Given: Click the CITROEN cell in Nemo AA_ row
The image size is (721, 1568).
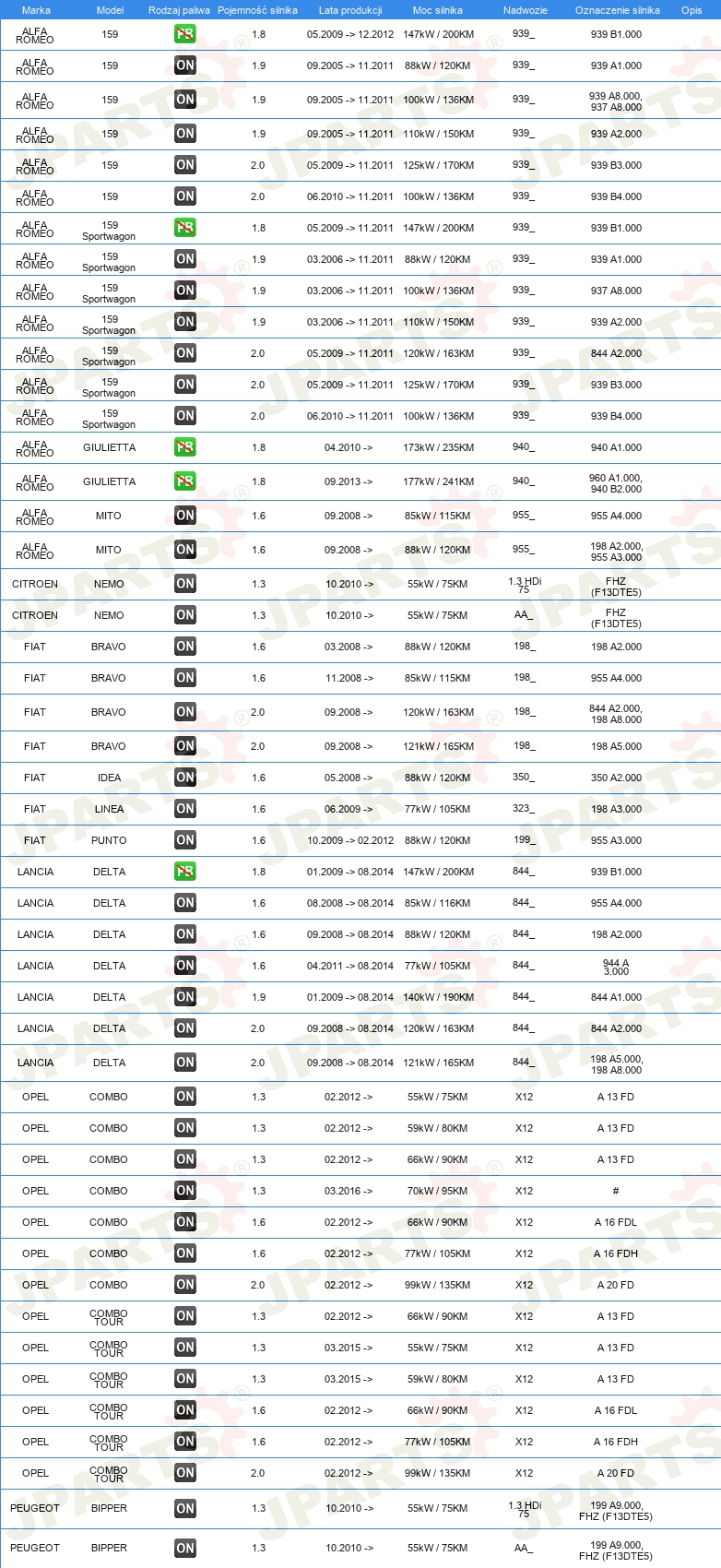Looking at the screenshot, I should pyautogui.click(x=35, y=615).
